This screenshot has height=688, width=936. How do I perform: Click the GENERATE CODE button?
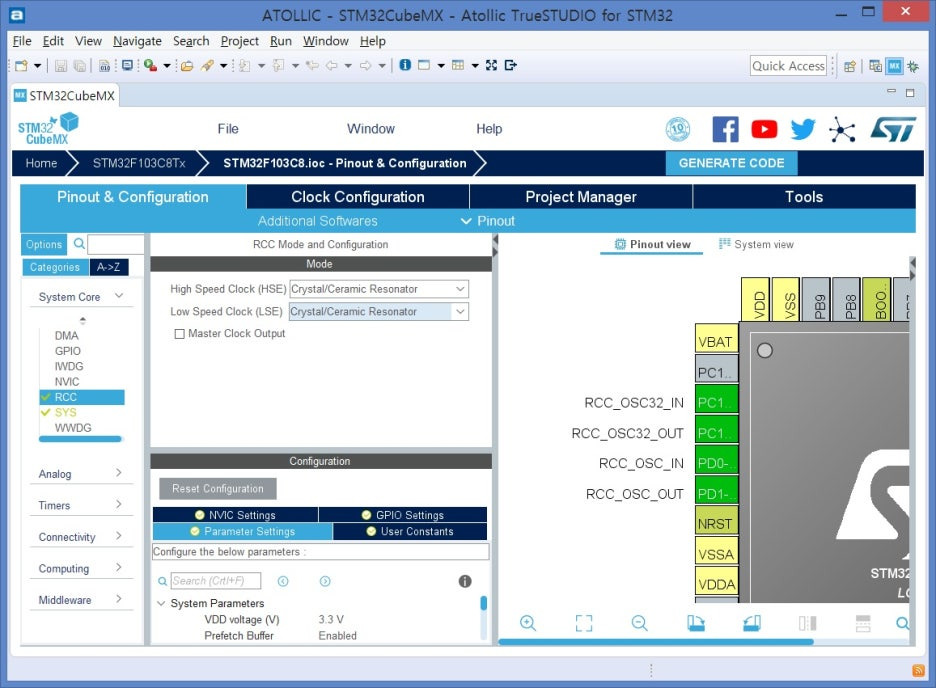tap(731, 163)
